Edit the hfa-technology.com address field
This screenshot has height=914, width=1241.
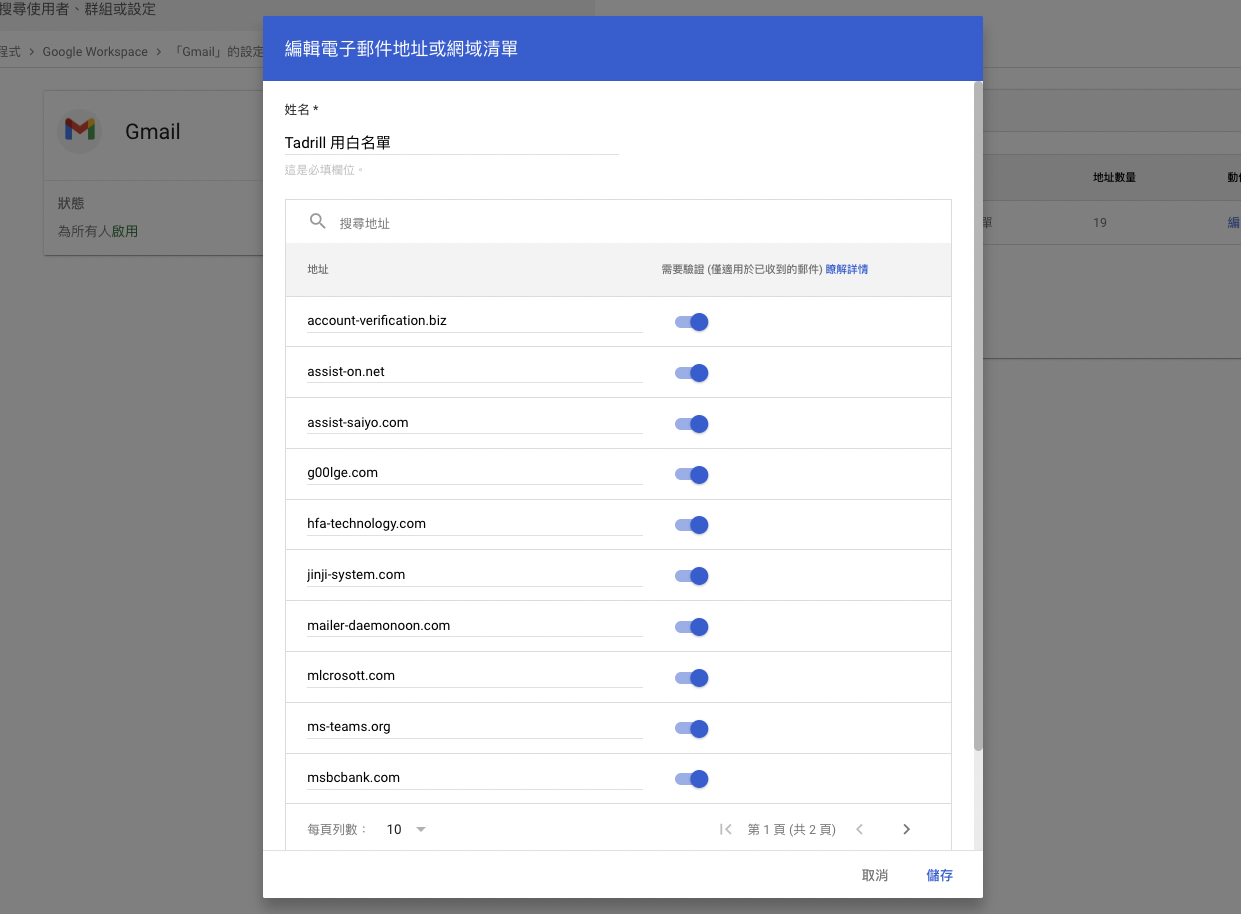[x=475, y=524]
